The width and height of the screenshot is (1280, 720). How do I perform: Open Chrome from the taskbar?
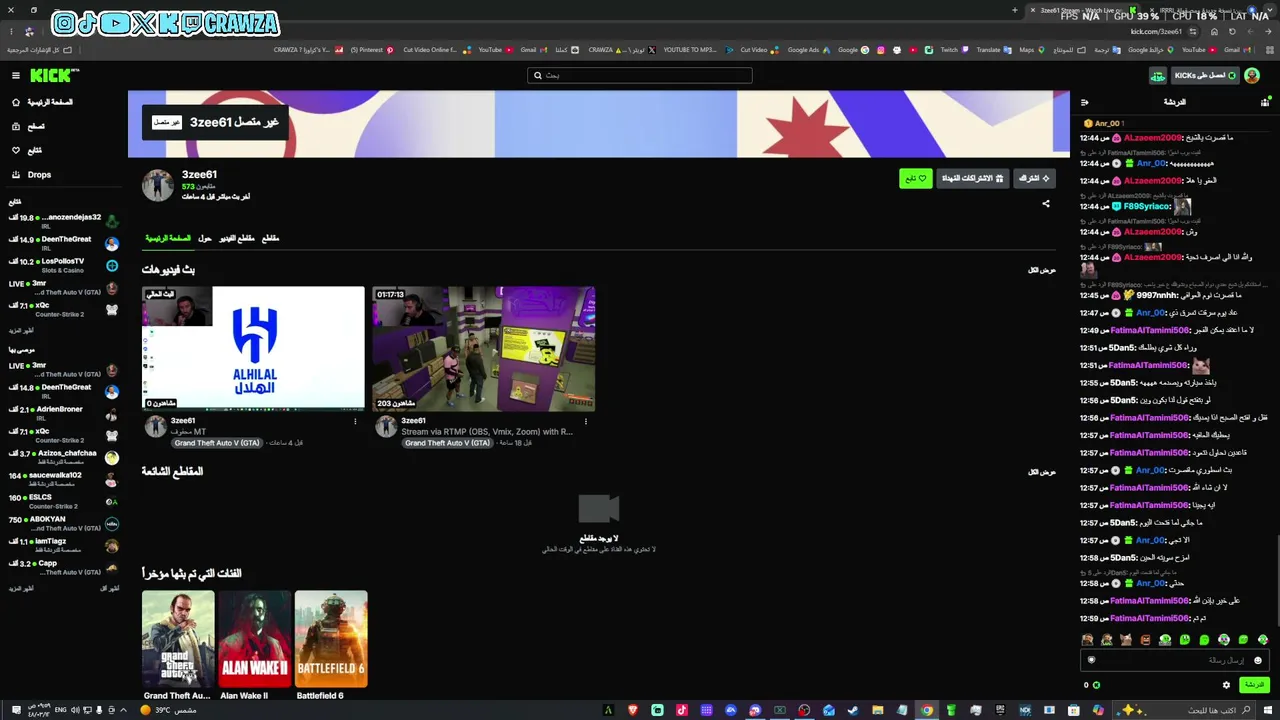coord(927,710)
